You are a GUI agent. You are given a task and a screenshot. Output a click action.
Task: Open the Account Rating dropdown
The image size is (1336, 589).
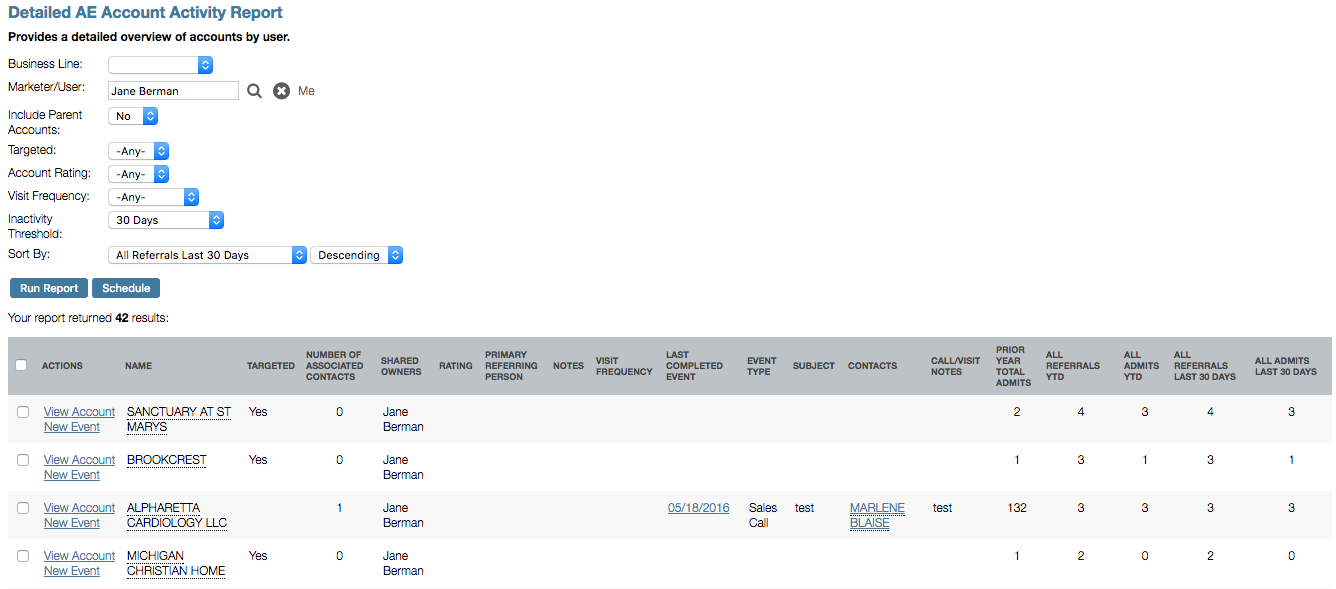tap(138, 174)
